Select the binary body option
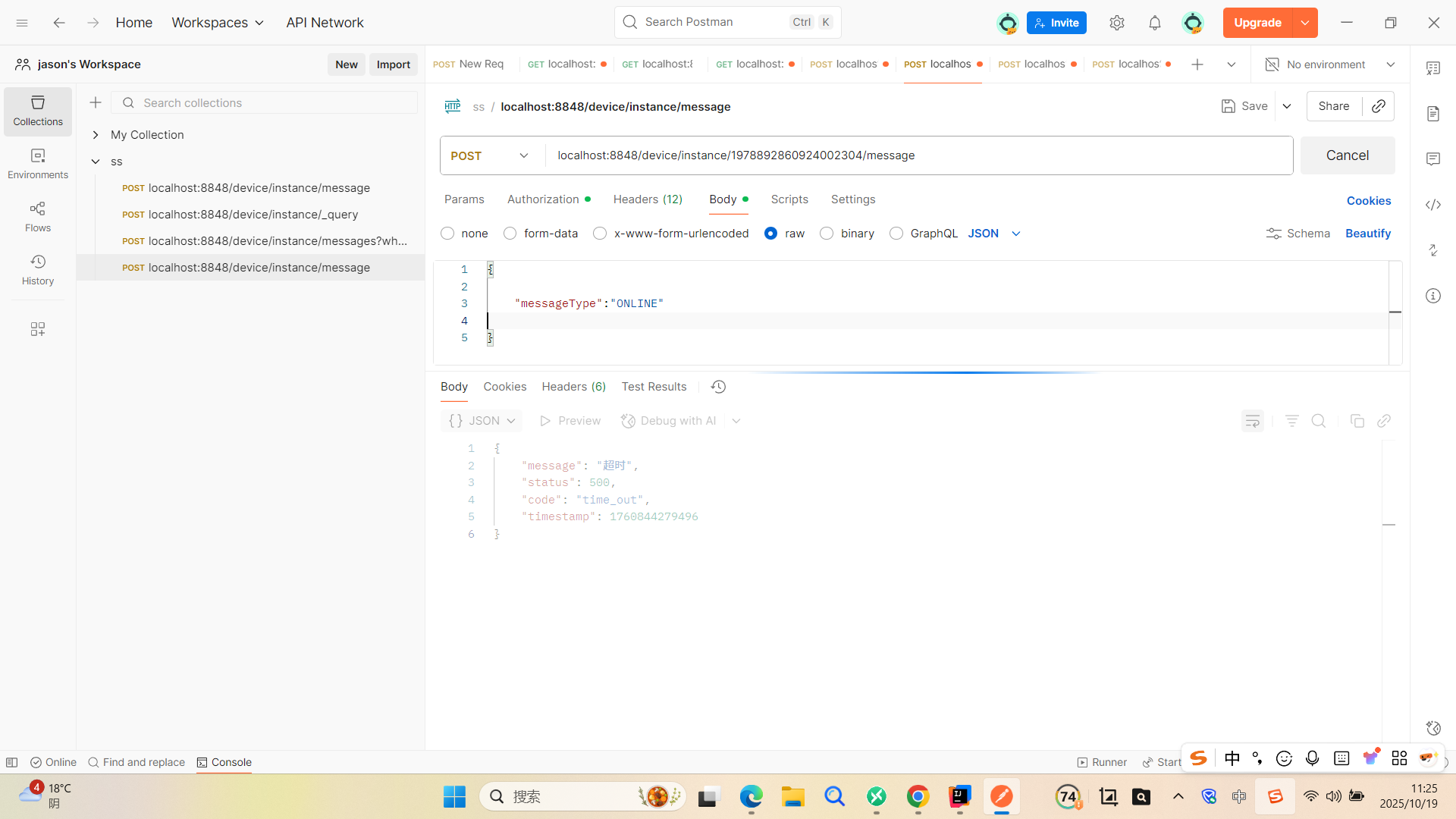 click(x=827, y=234)
